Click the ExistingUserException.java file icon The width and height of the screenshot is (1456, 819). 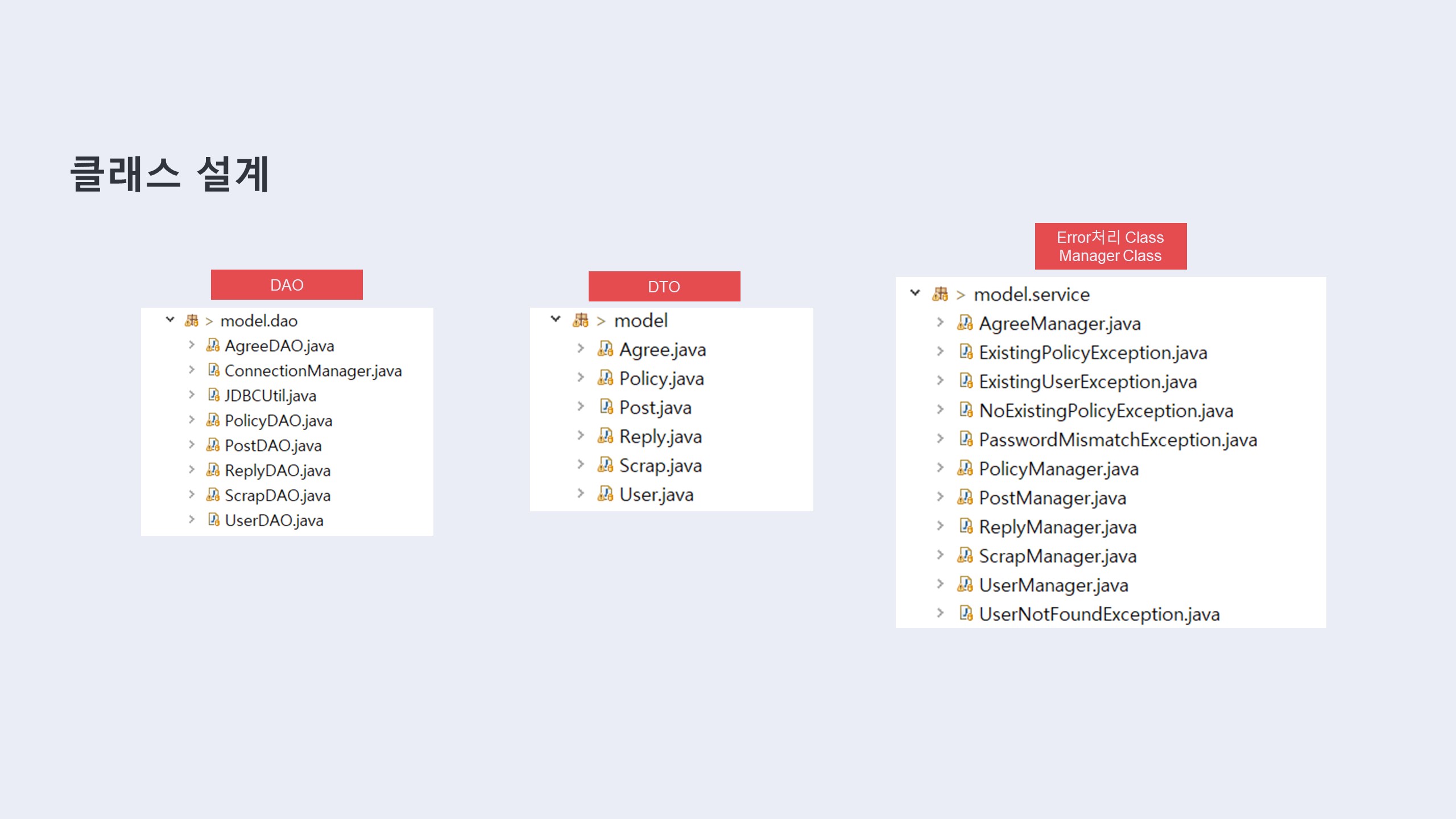966,381
